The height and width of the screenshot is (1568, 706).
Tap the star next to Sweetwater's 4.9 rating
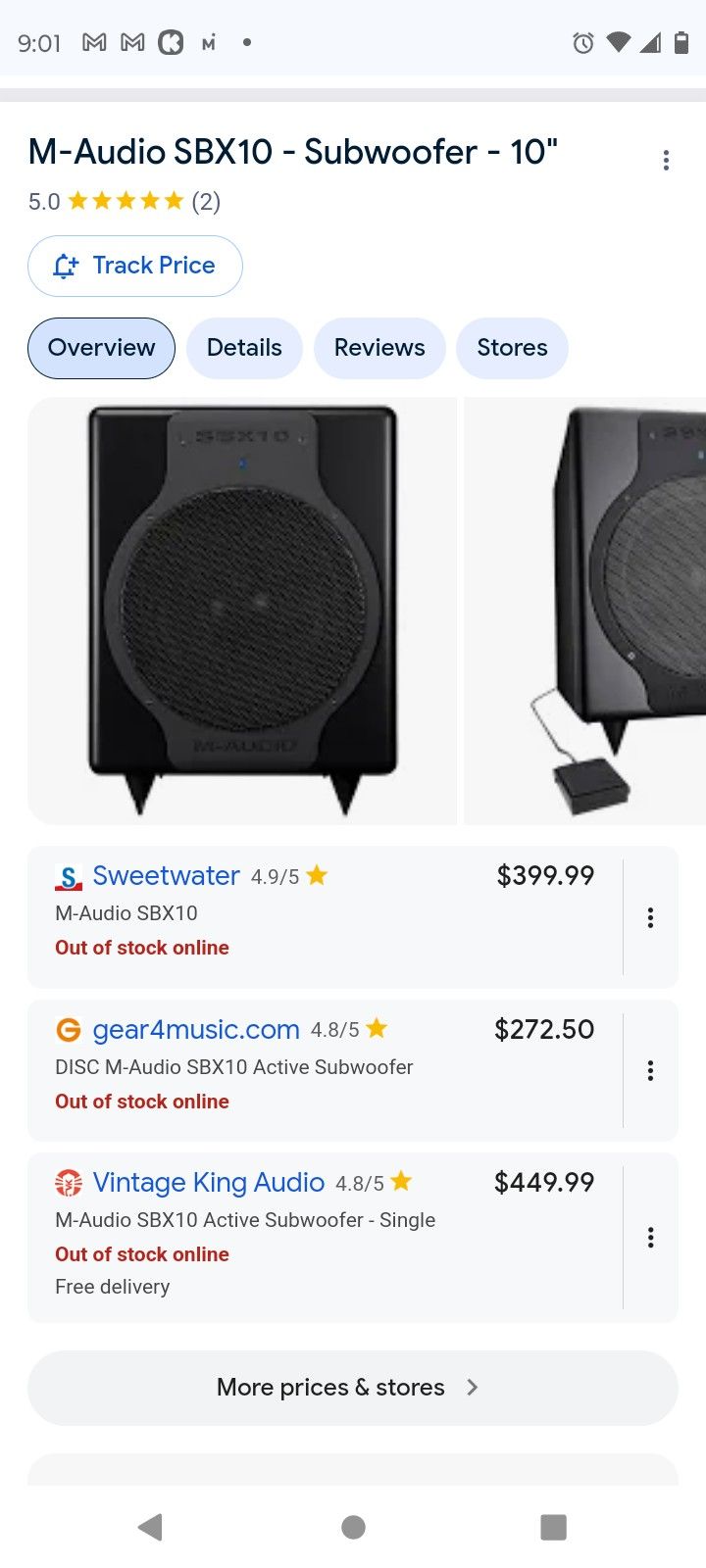[x=316, y=876]
